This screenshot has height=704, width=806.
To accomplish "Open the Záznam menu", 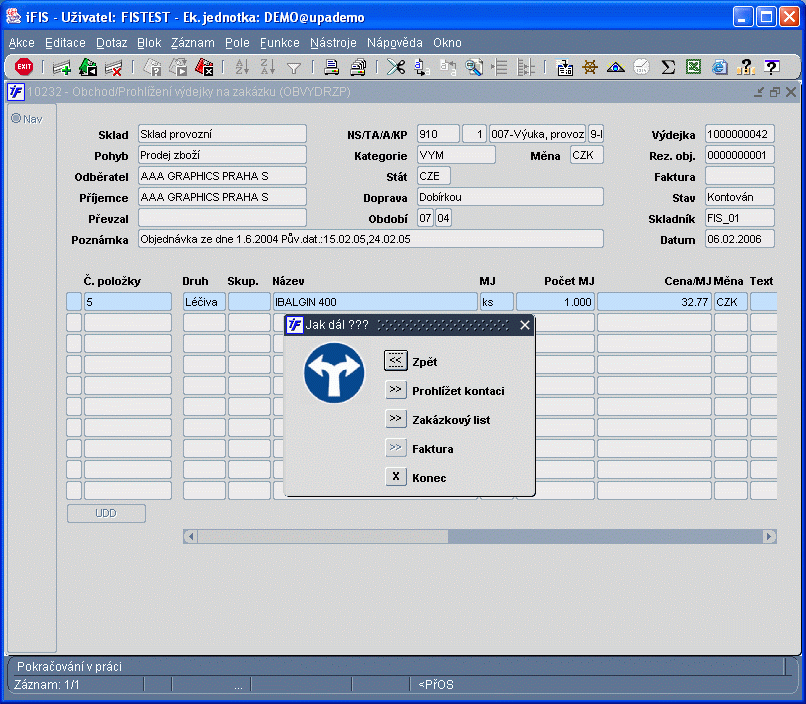I will point(192,43).
